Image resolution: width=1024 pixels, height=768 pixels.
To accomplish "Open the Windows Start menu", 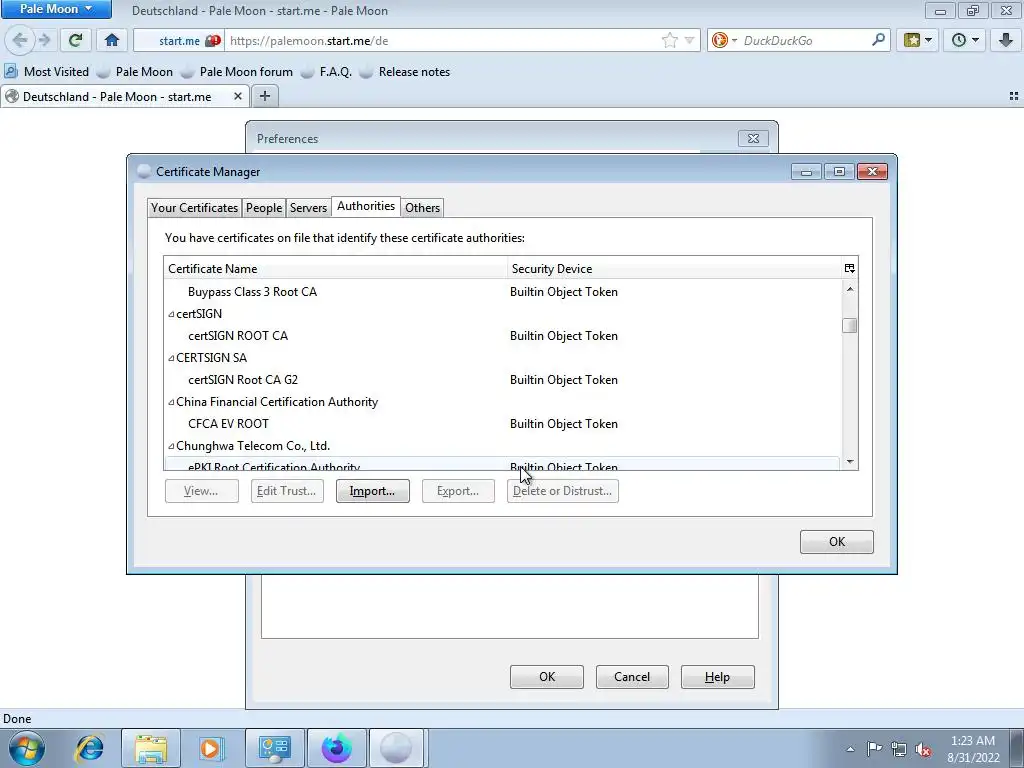I will coord(27,748).
